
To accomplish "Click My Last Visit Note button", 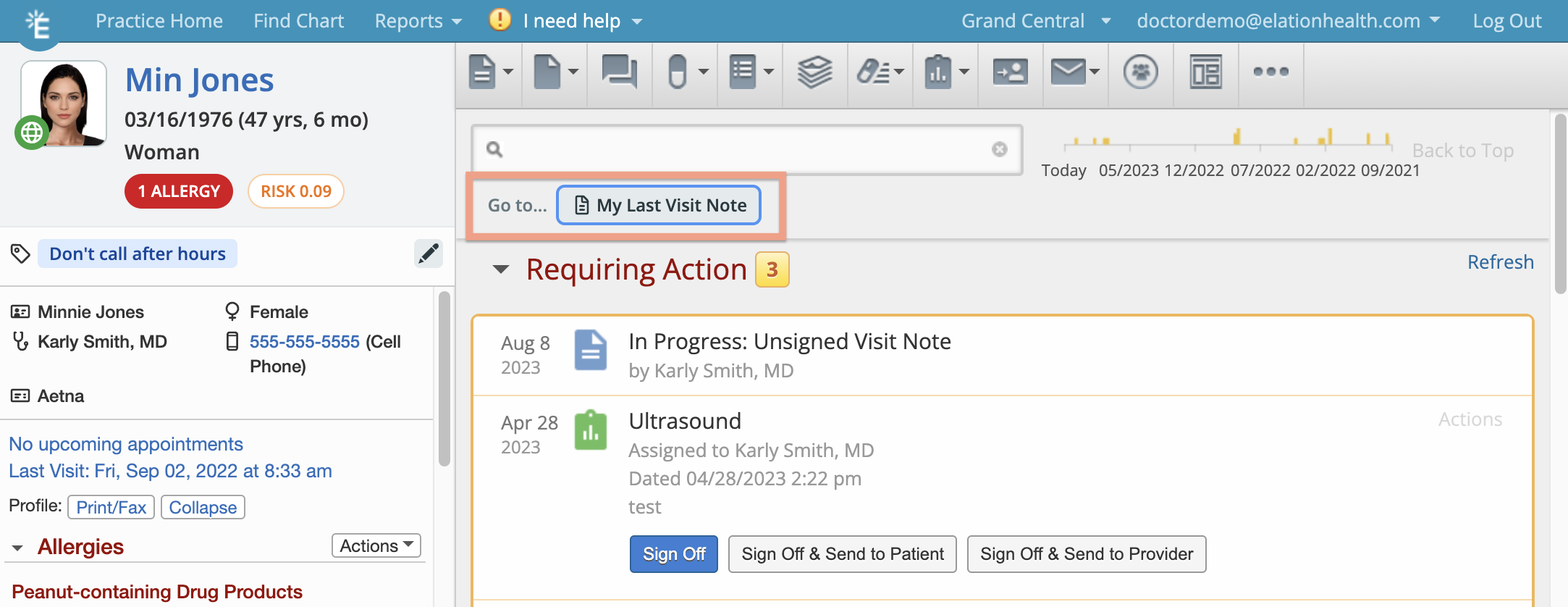I will [659, 206].
